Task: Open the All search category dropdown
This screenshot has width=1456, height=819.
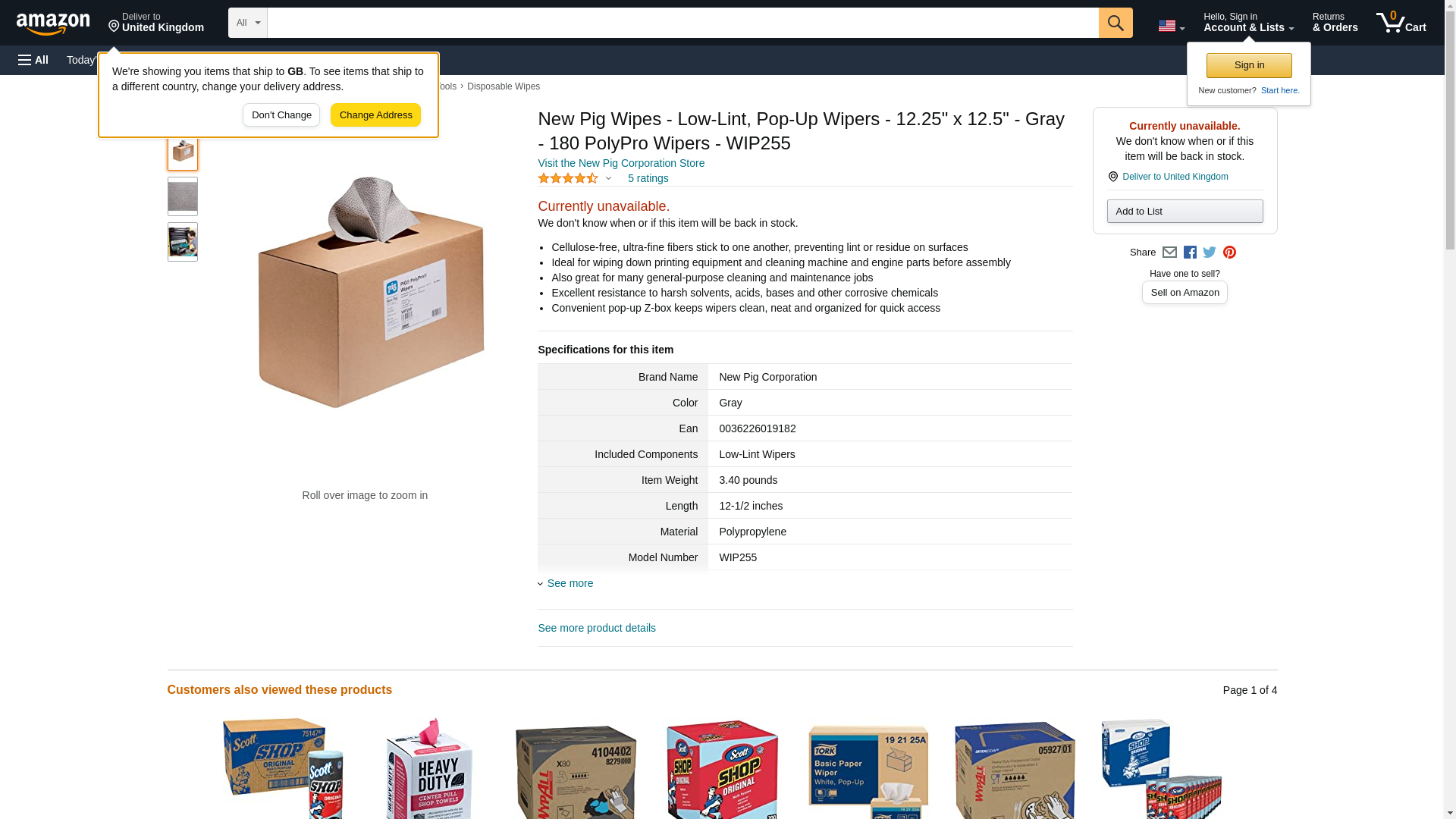Action: click(248, 23)
